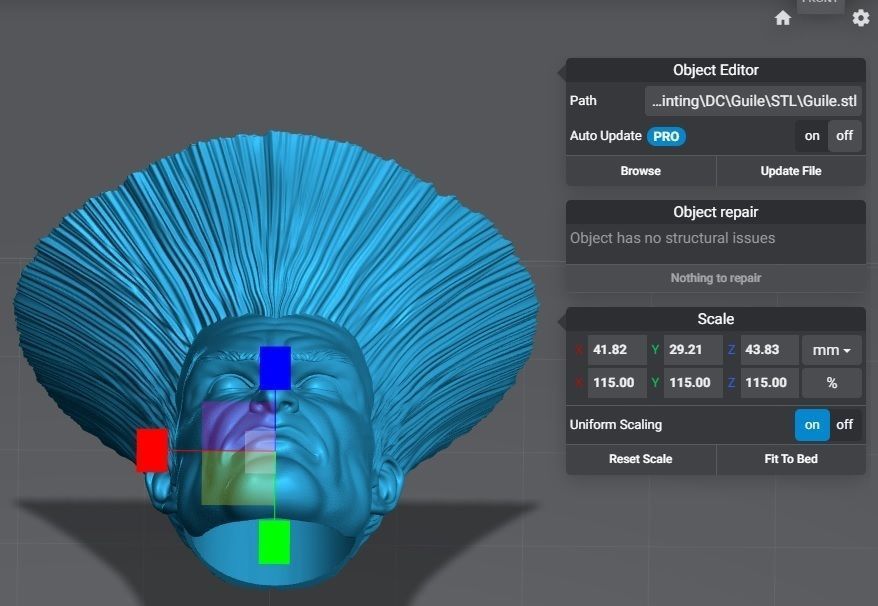Click the Reset Scale button
The image size is (878, 606).
(x=641, y=459)
